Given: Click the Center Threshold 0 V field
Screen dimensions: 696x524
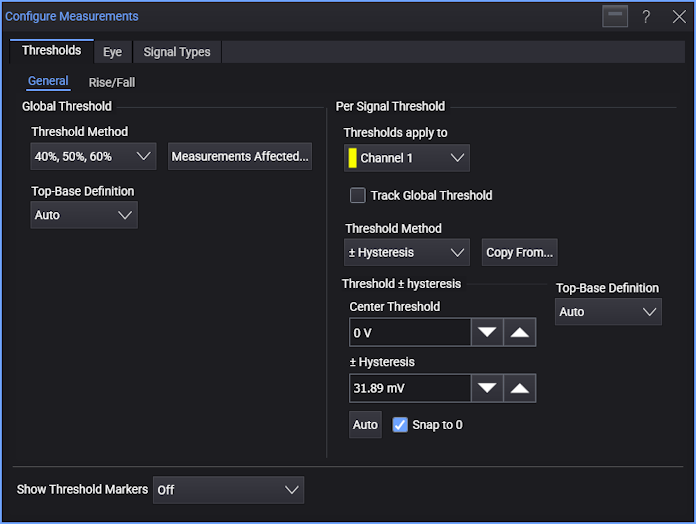Looking at the screenshot, I should 410,332.
